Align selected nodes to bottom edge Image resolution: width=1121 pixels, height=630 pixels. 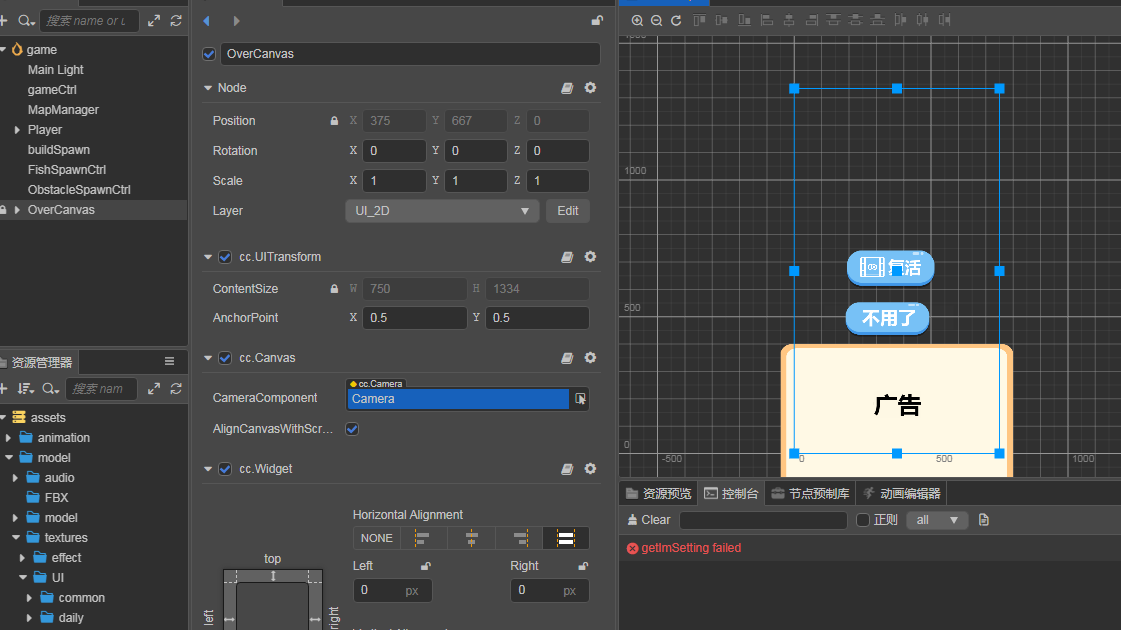tap(744, 20)
